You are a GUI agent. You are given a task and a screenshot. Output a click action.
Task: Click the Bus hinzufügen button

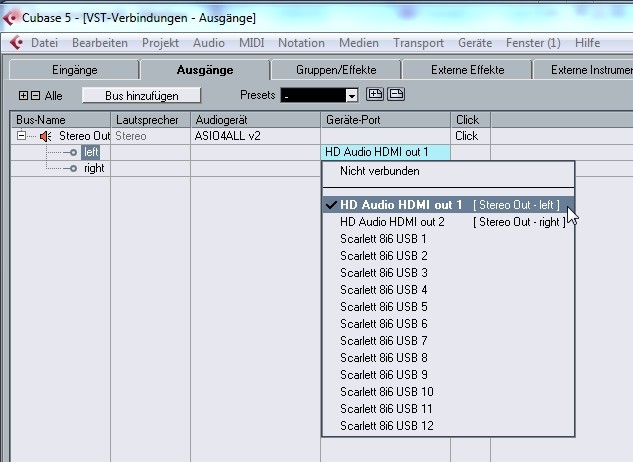point(141,96)
